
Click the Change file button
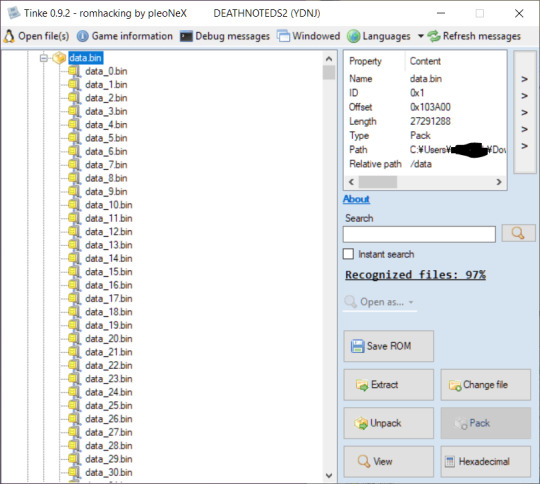click(486, 385)
